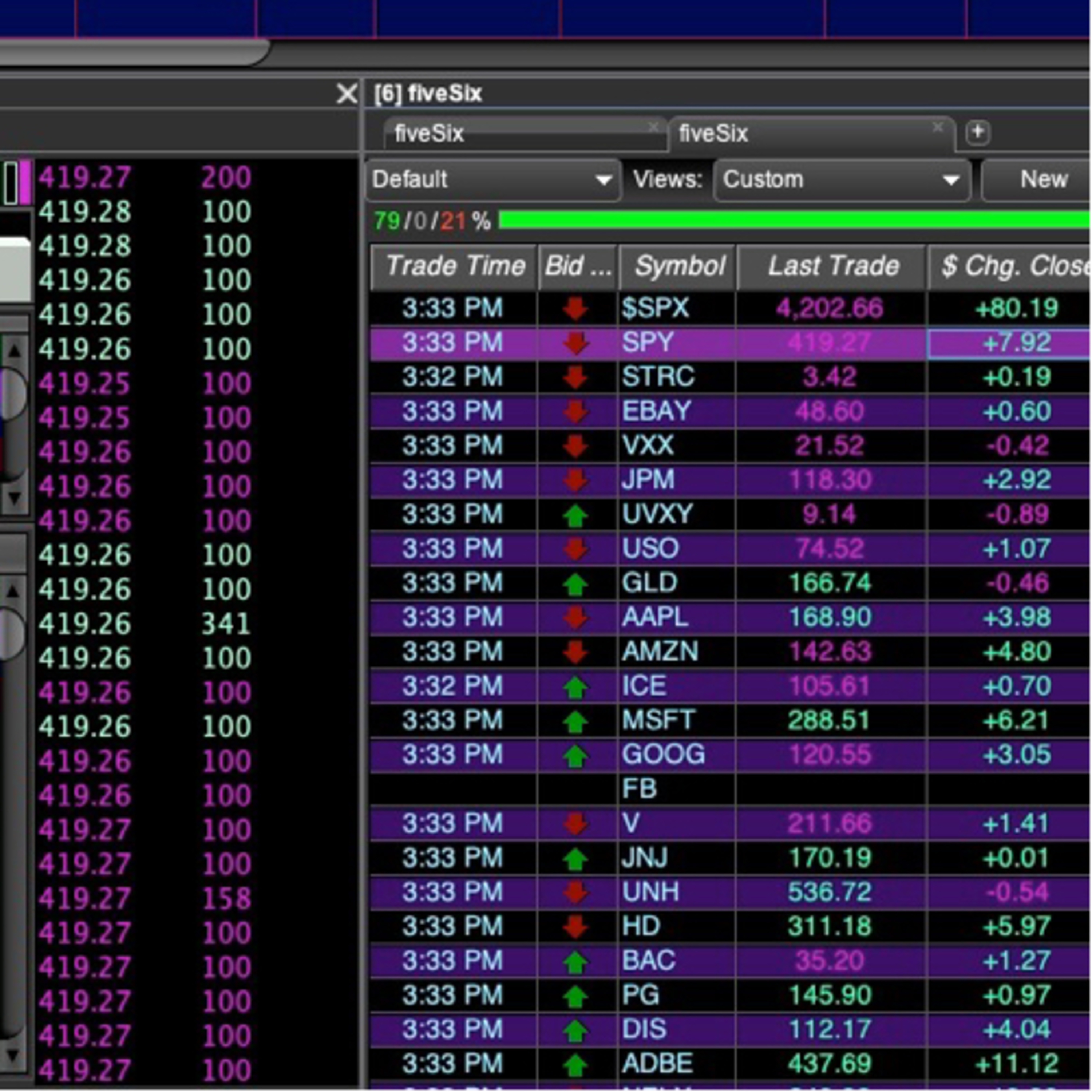
Task: Select the AAPL symbol
Action: coord(655,617)
